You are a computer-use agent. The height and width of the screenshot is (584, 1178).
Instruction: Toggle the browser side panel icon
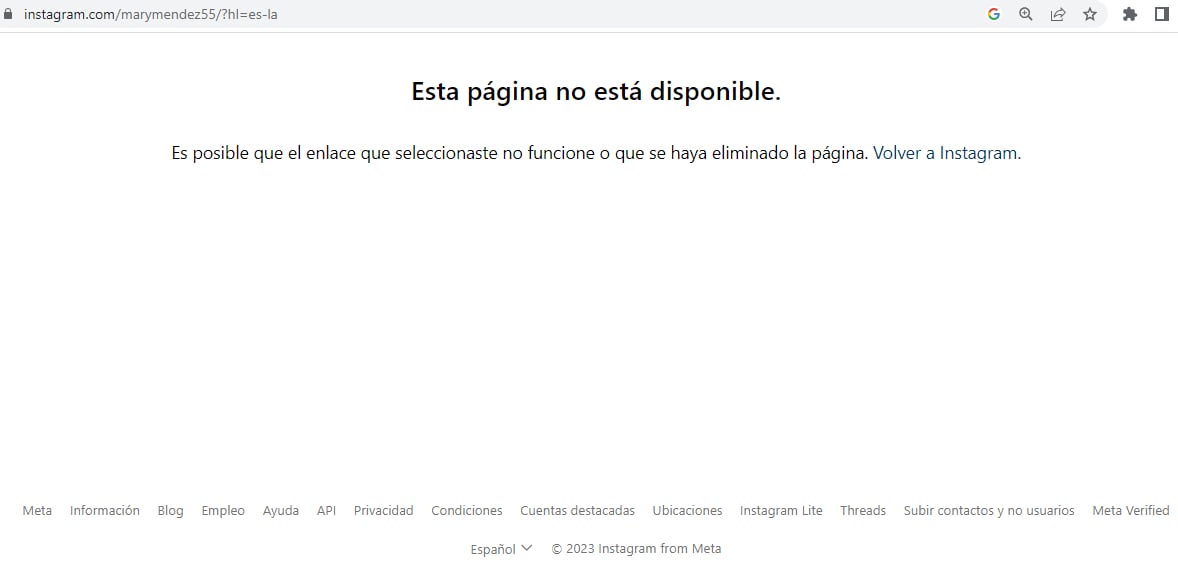tap(1161, 14)
